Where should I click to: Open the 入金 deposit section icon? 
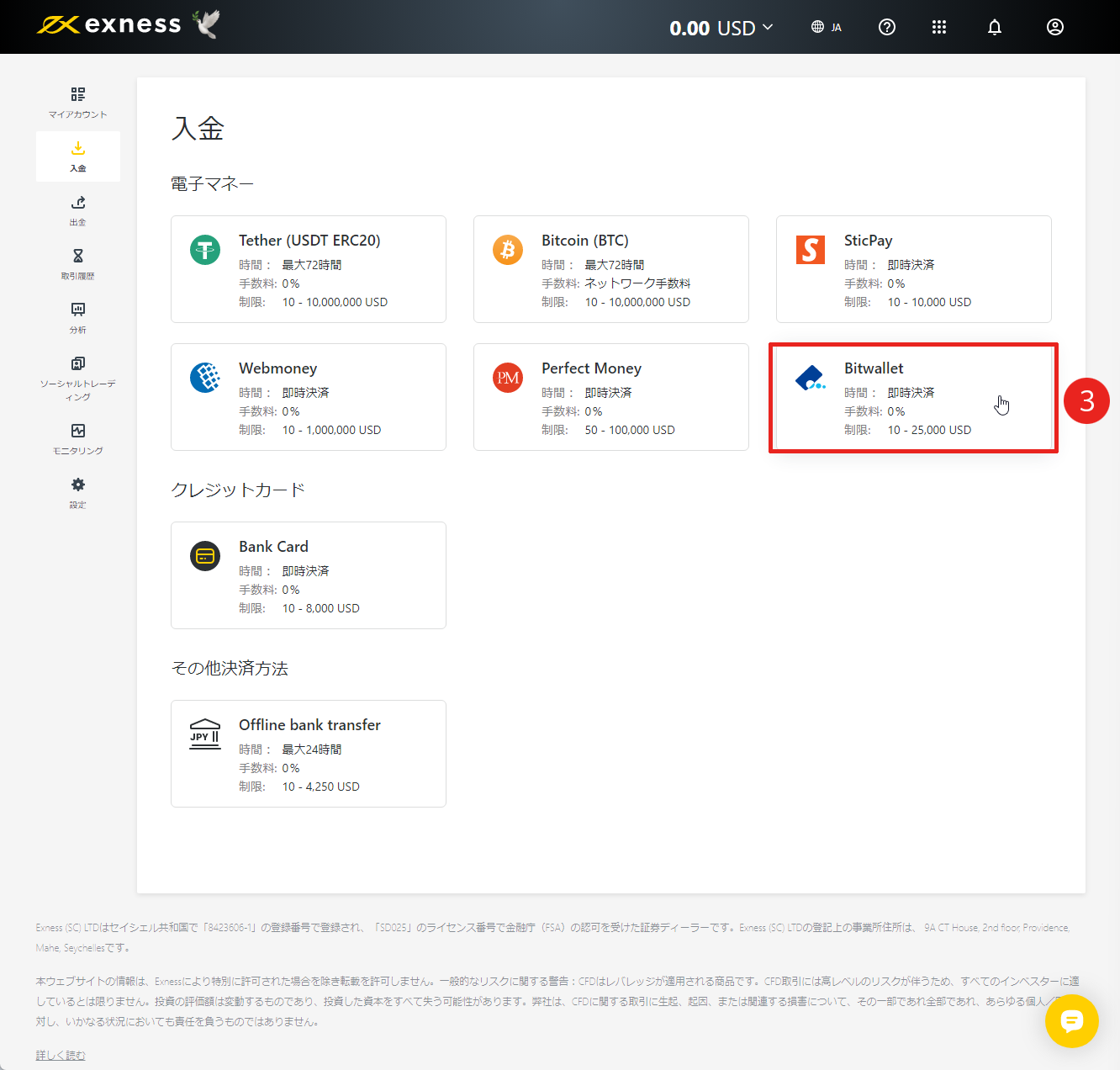(x=77, y=156)
